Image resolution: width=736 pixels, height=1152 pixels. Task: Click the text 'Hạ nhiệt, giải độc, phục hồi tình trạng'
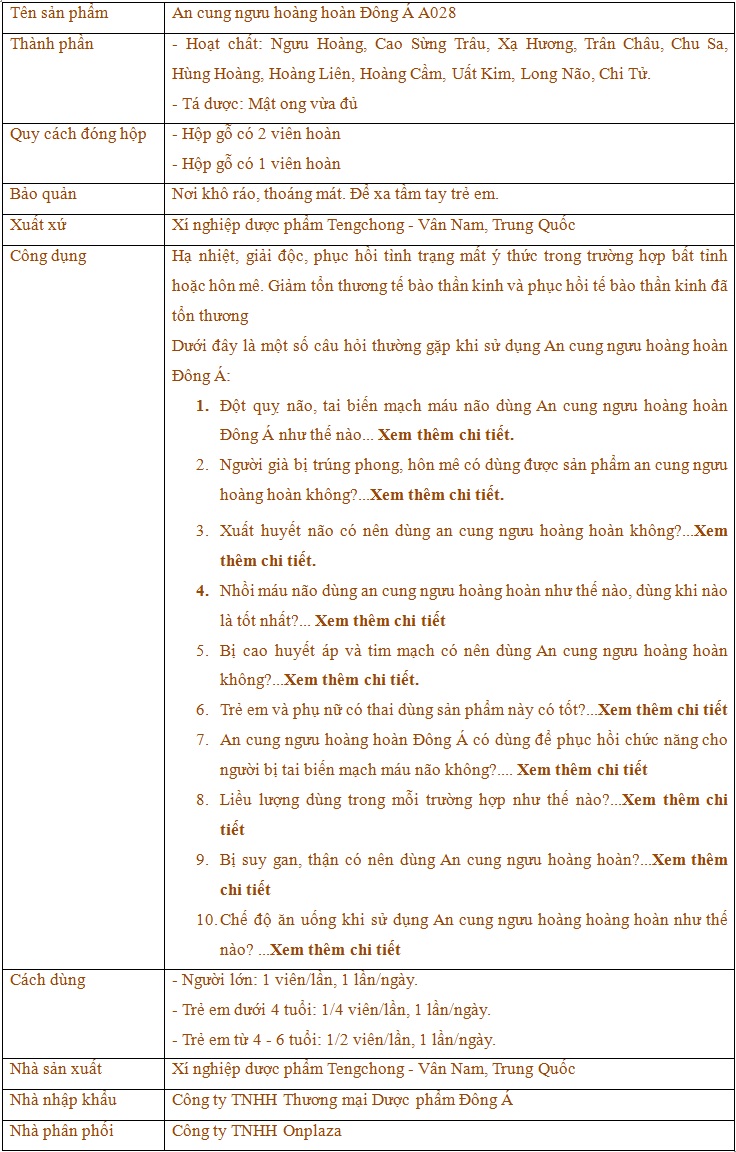click(x=311, y=256)
